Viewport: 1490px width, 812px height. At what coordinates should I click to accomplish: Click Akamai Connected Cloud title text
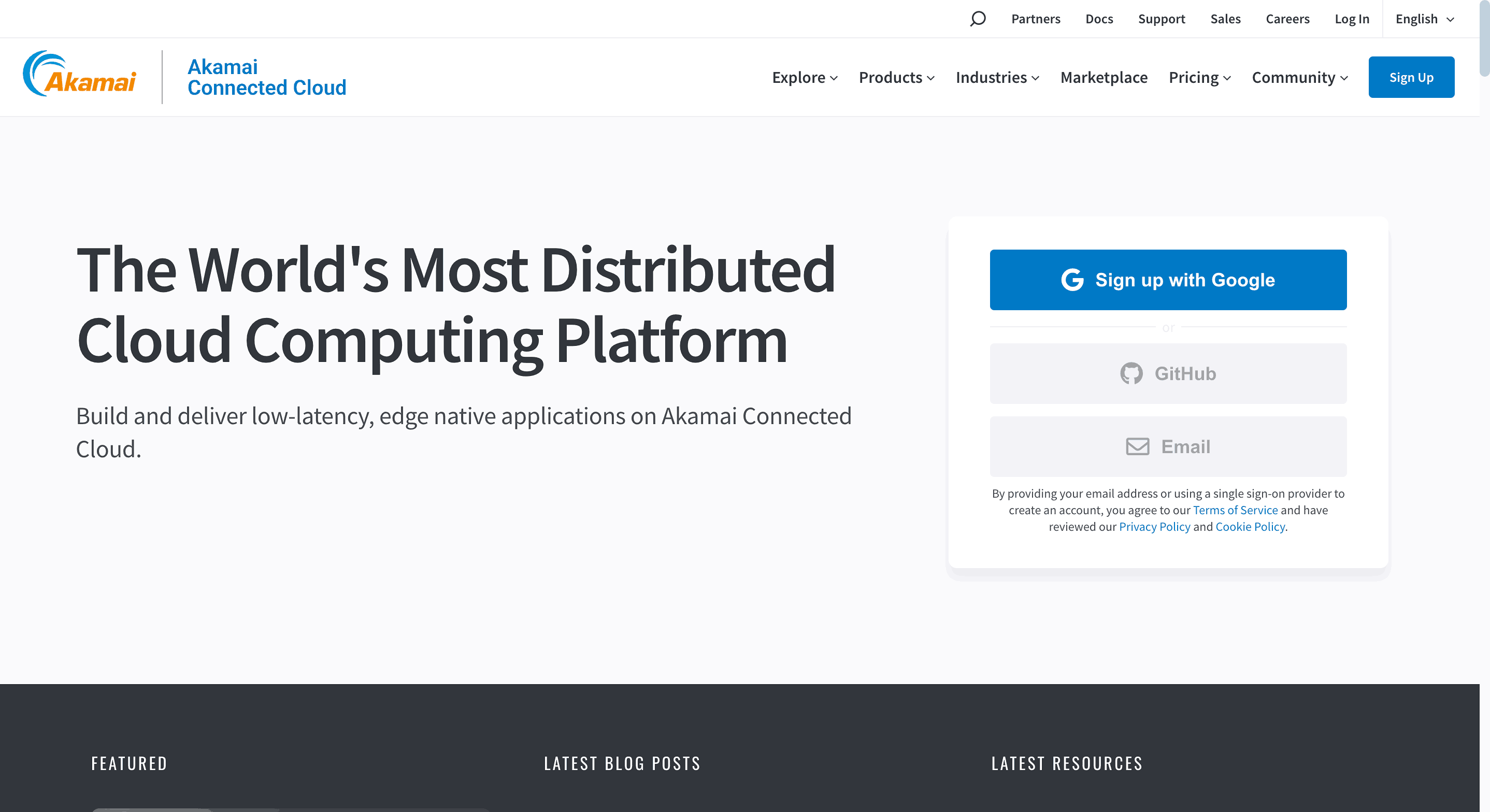point(267,77)
